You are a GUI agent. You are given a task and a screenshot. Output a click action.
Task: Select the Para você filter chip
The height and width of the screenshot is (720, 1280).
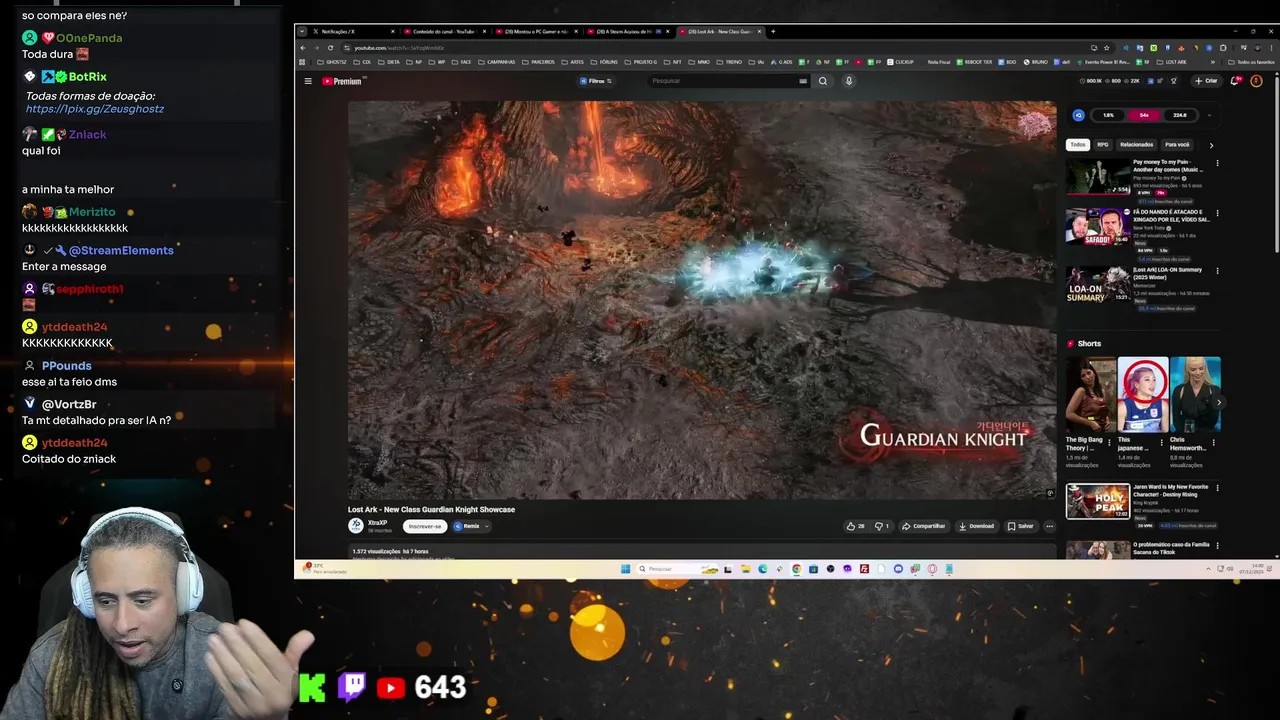pos(1177,145)
